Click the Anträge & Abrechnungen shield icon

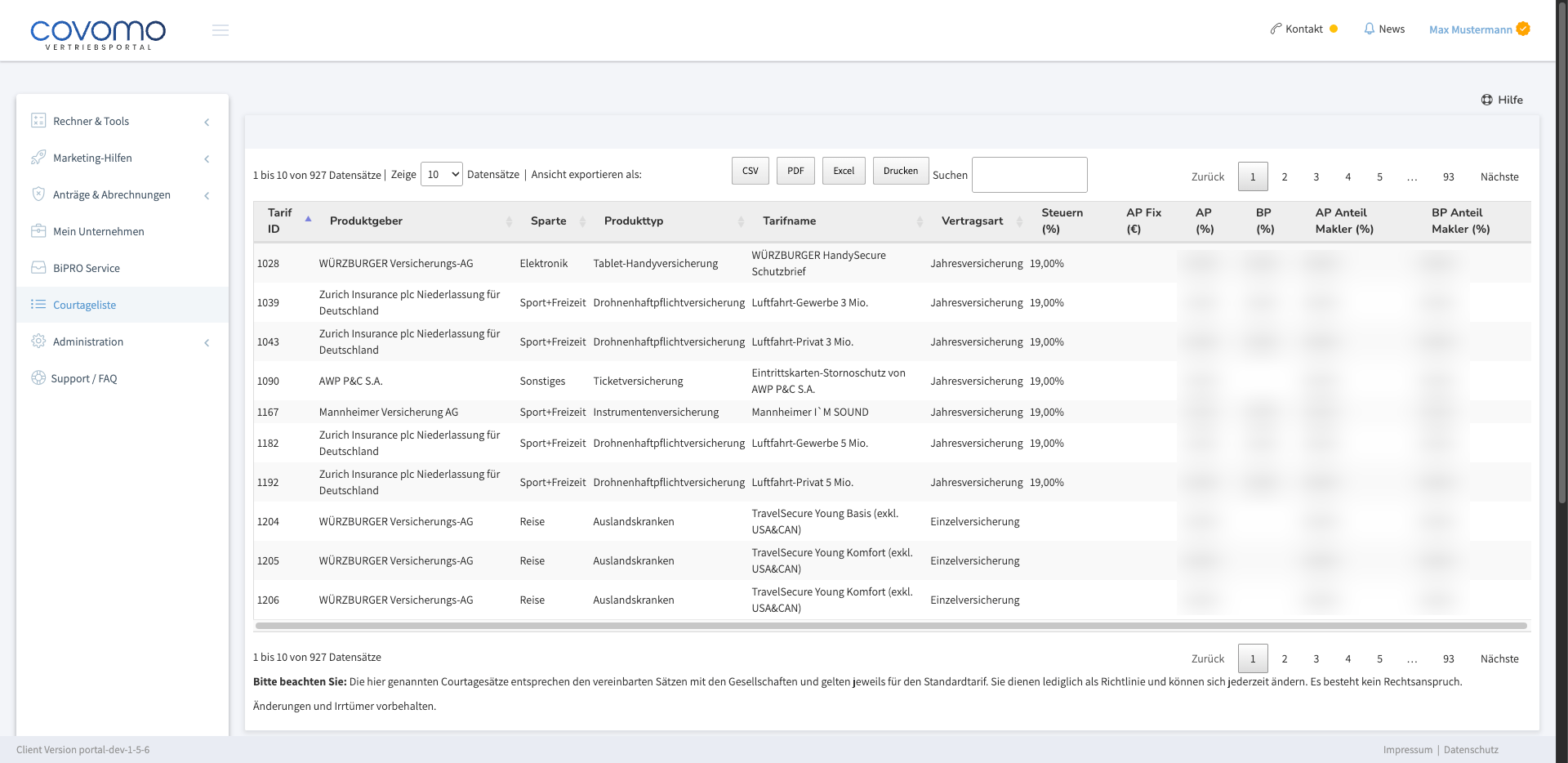38,194
